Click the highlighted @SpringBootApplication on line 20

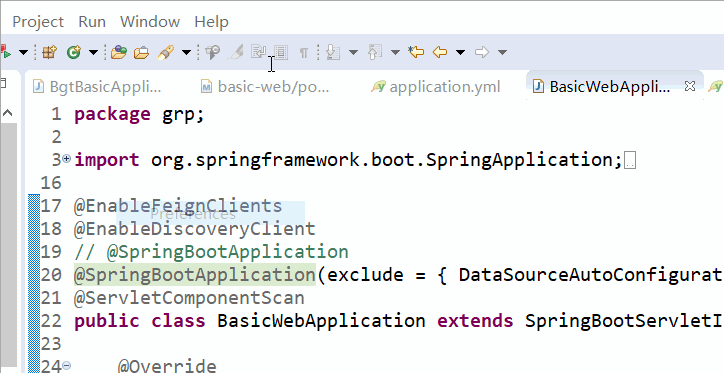(x=194, y=275)
